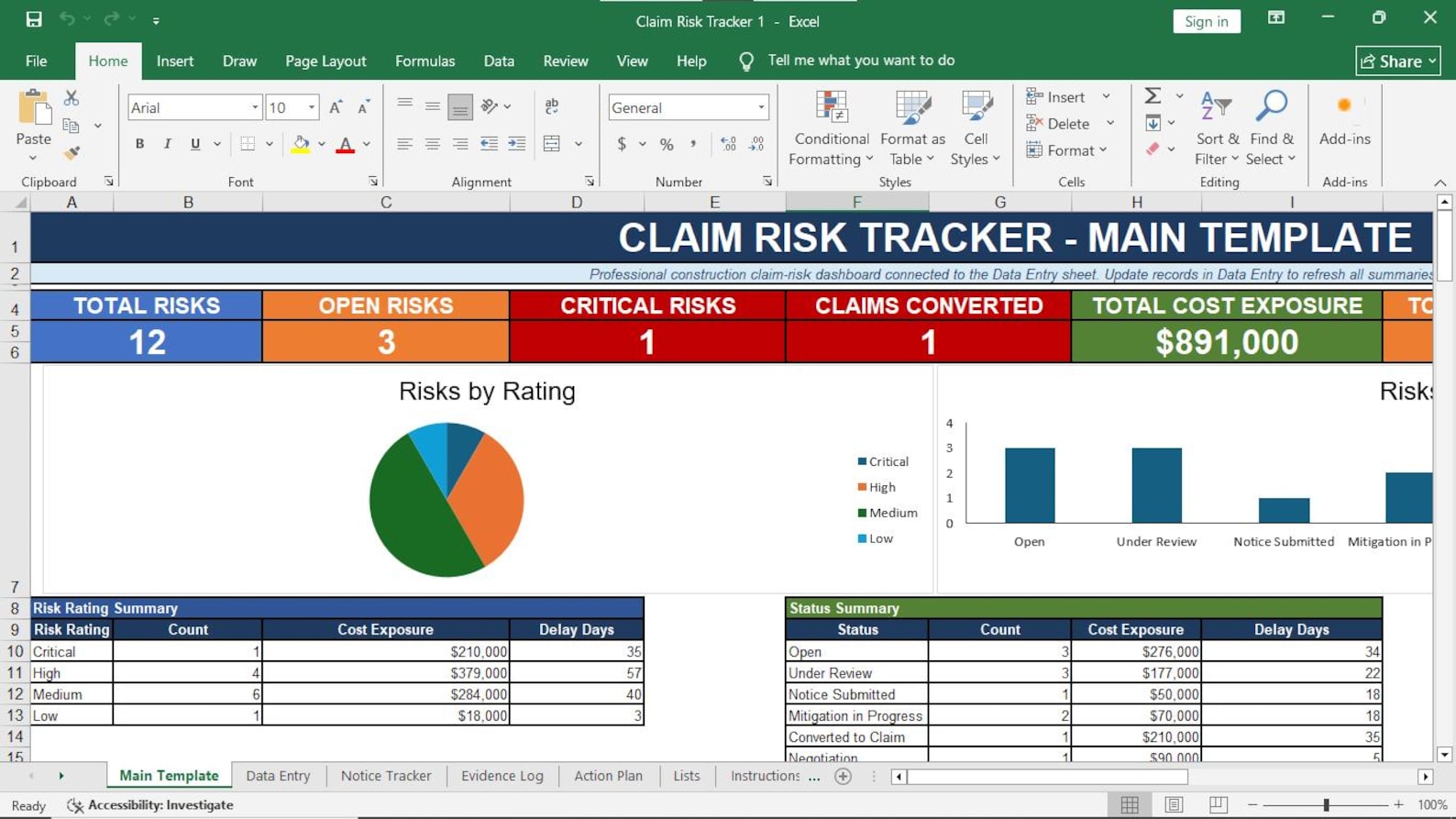Screen dimensions: 1456x819
Task: Apply Accounting dollar number format
Action: 622,144
